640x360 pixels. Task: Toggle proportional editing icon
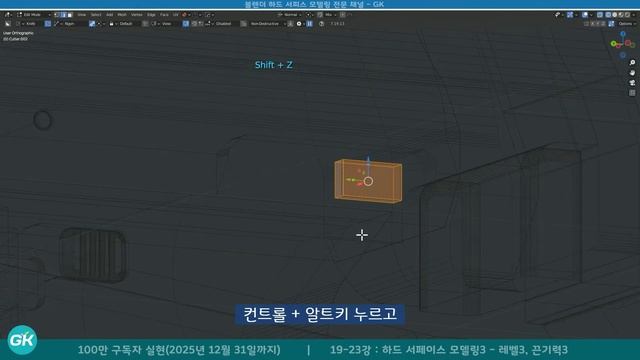click(342, 15)
